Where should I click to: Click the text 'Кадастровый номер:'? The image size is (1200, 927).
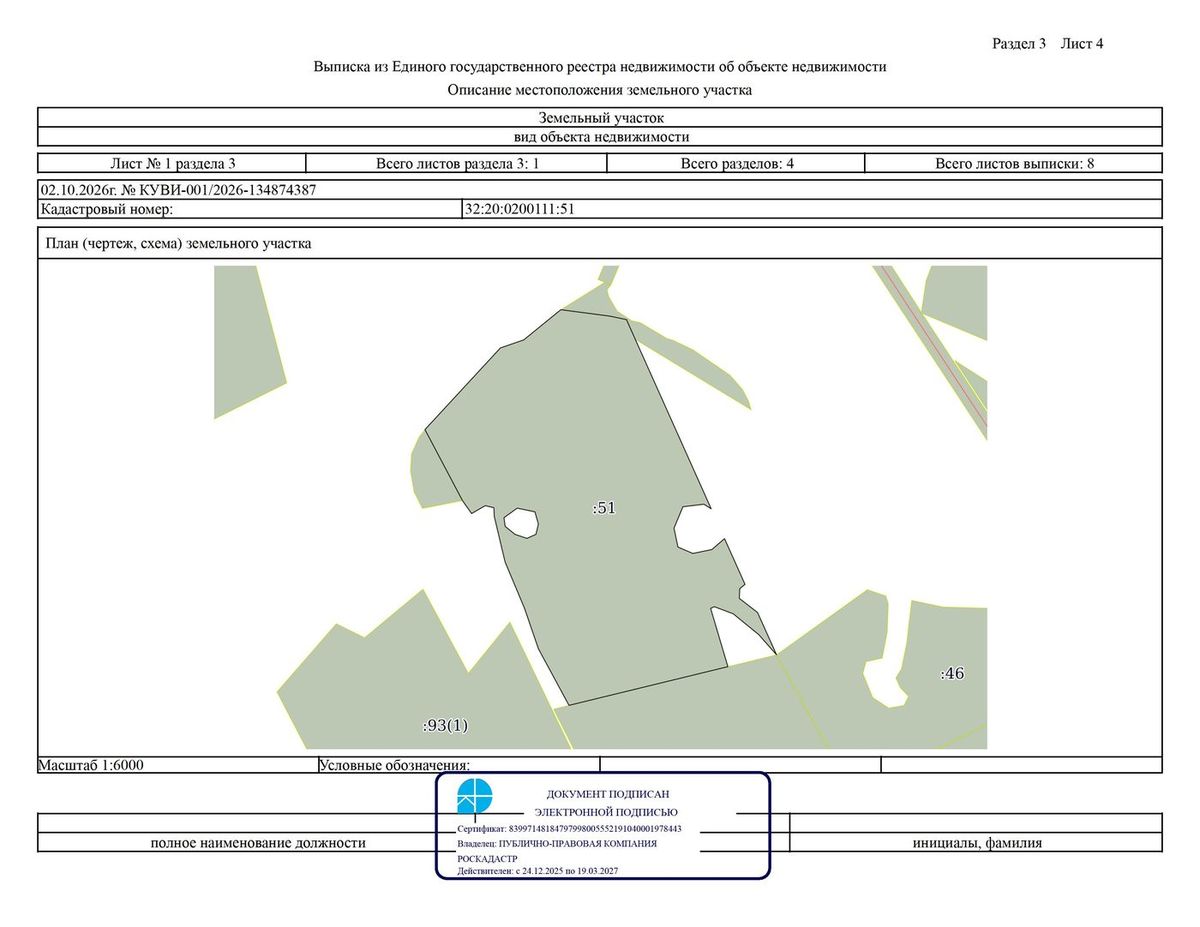[106, 209]
